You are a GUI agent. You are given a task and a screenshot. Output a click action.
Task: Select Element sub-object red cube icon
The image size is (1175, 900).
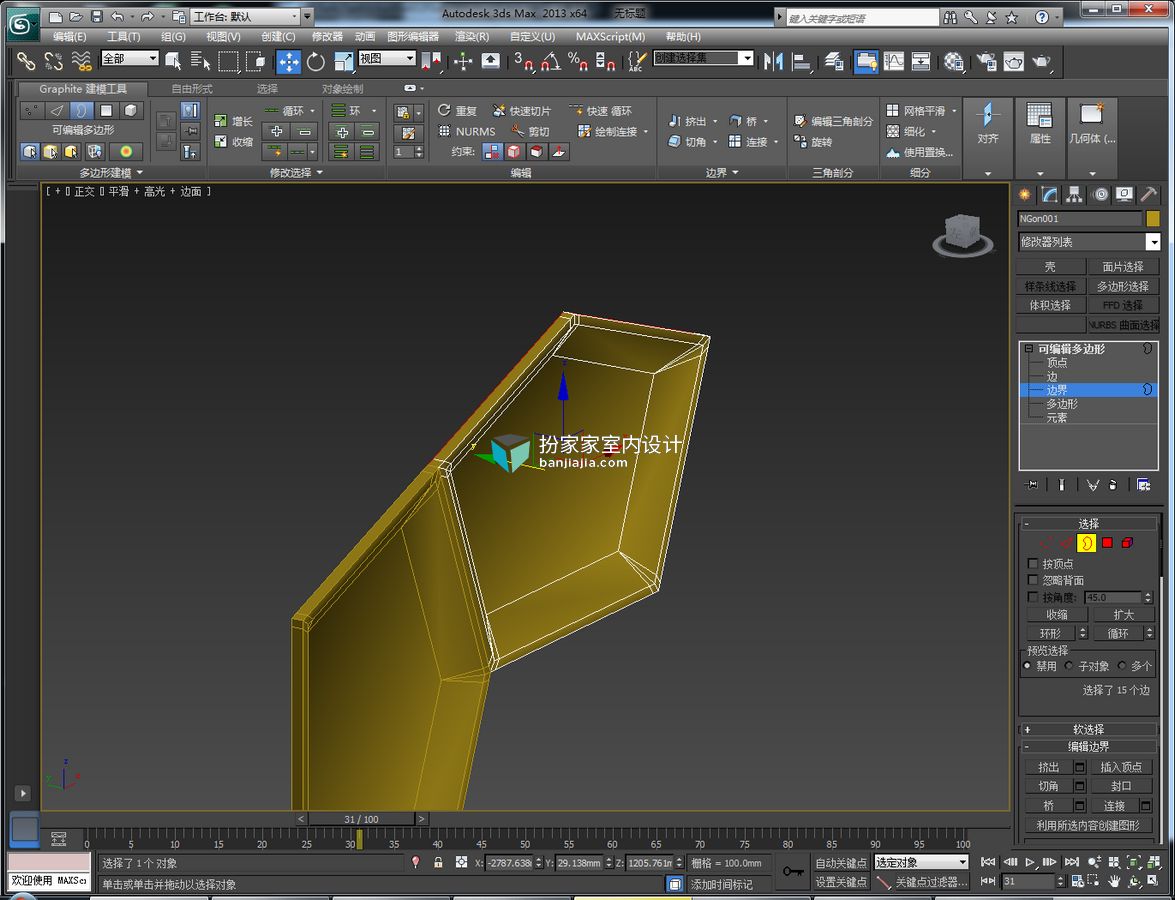click(1127, 543)
